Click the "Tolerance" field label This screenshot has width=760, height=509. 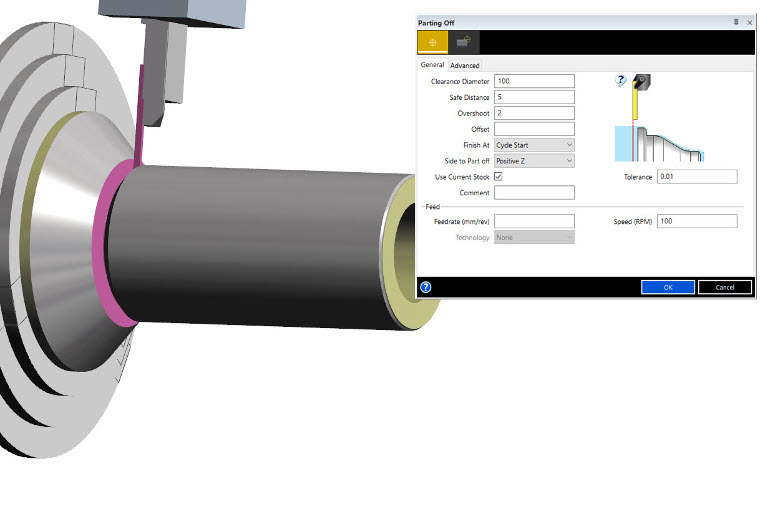coord(638,177)
